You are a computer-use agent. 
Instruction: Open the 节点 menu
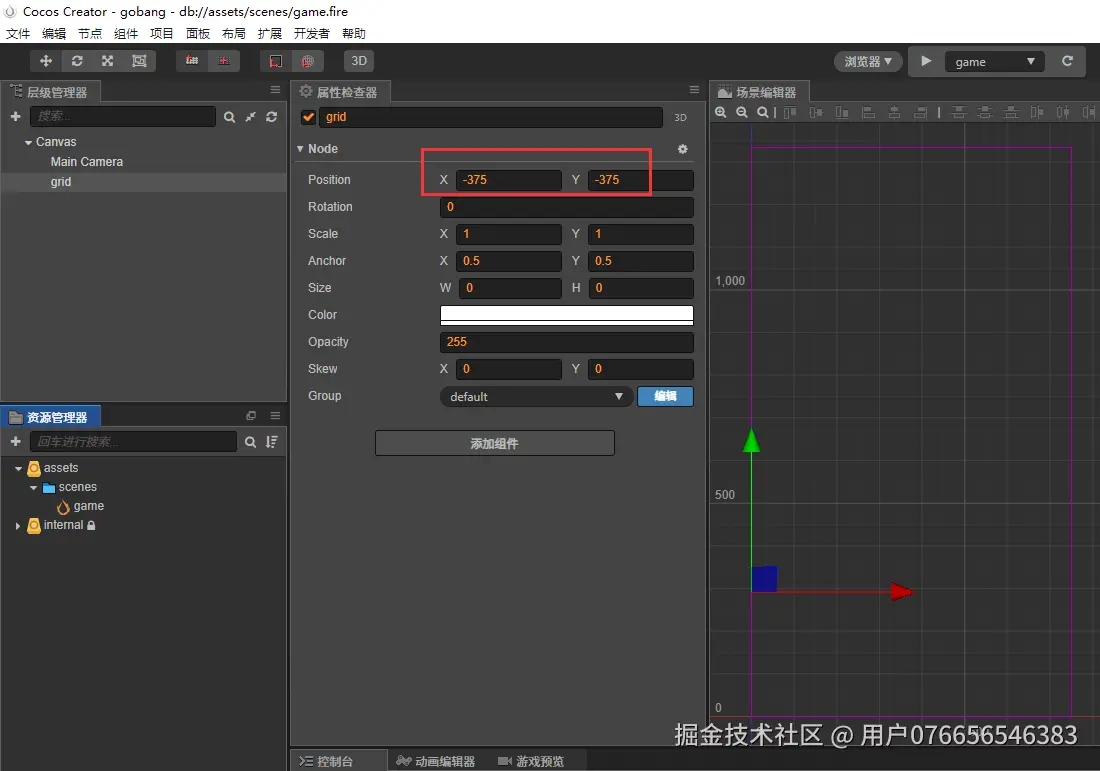90,34
